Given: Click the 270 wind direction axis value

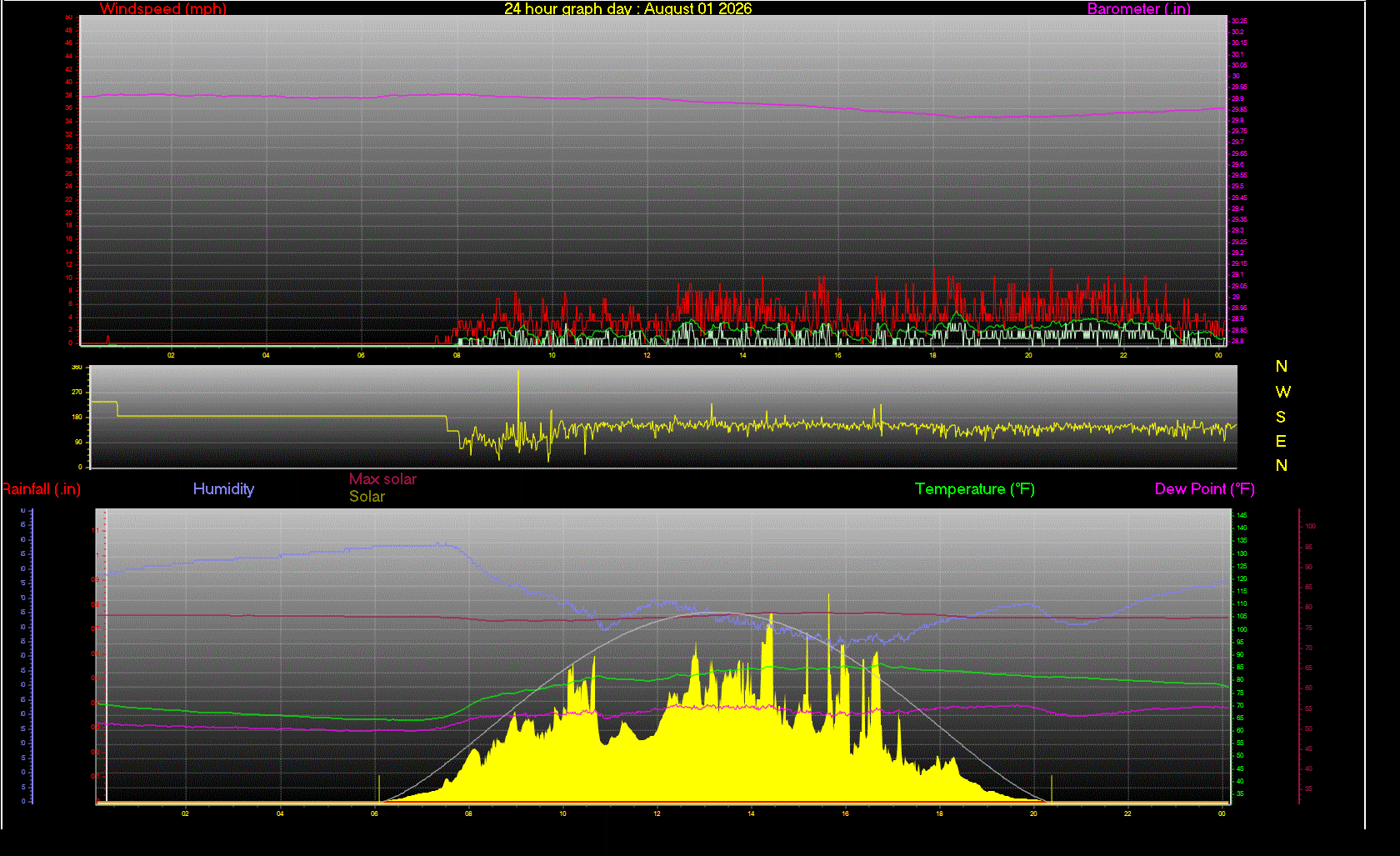Looking at the screenshot, I should click(x=77, y=392).
